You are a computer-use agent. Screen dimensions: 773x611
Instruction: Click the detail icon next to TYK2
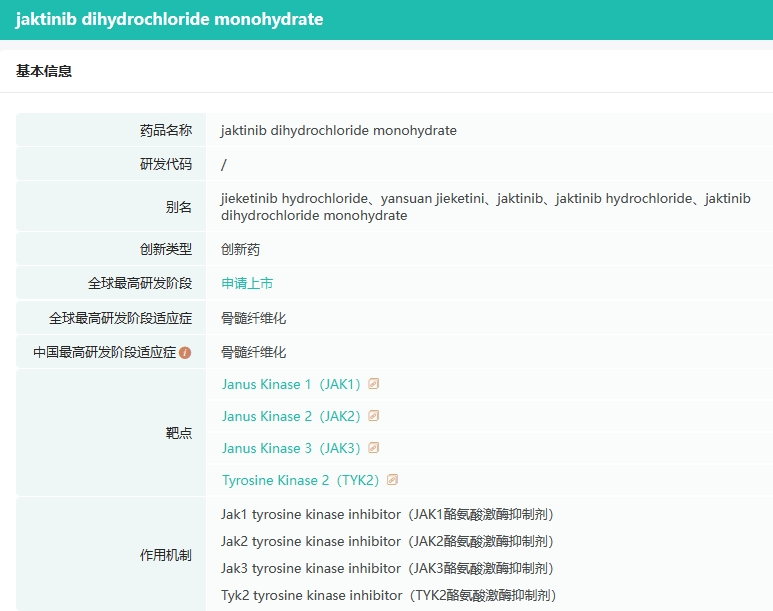392,480
